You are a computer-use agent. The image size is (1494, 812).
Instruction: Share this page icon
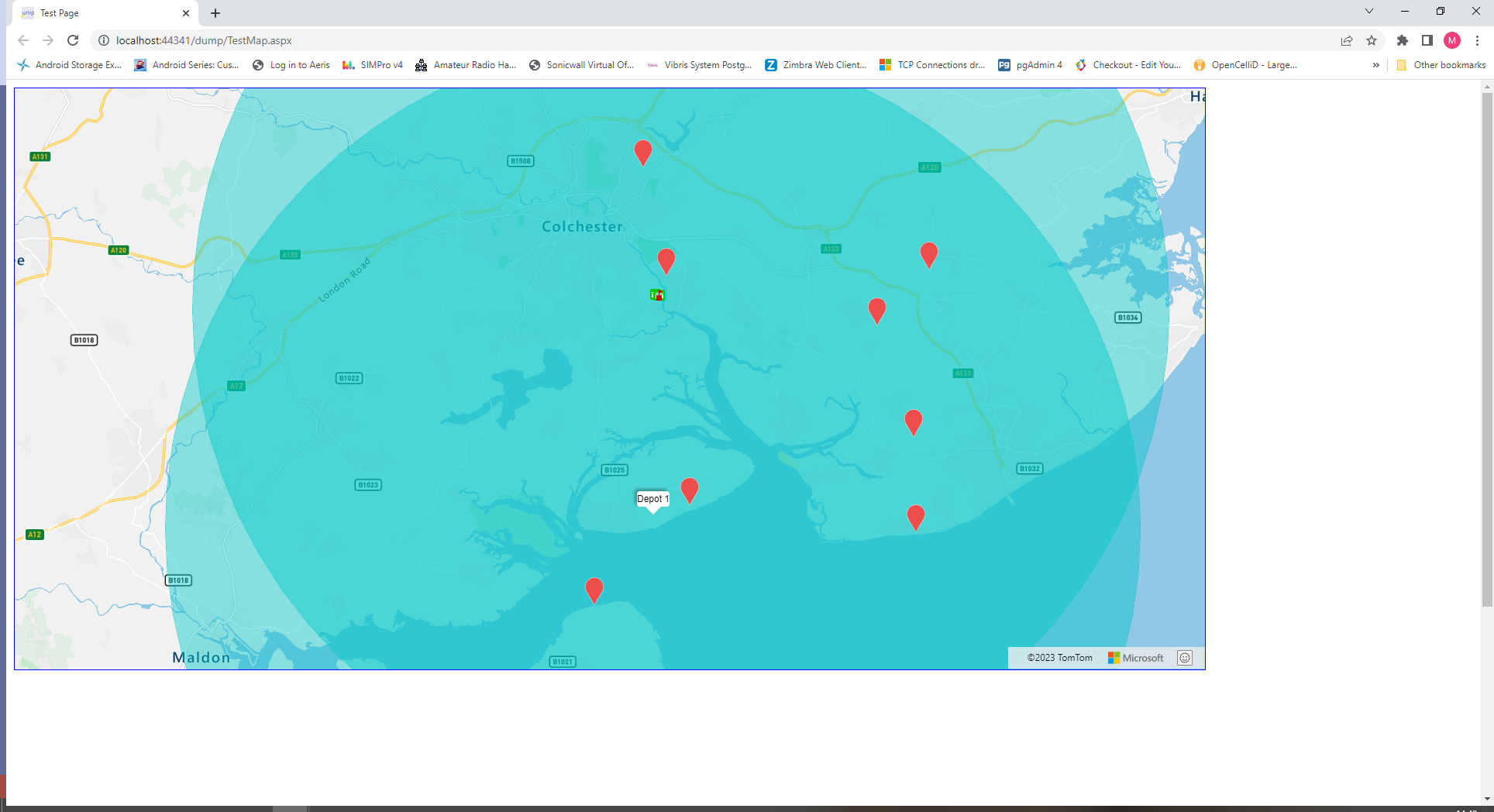point(1347,40)
